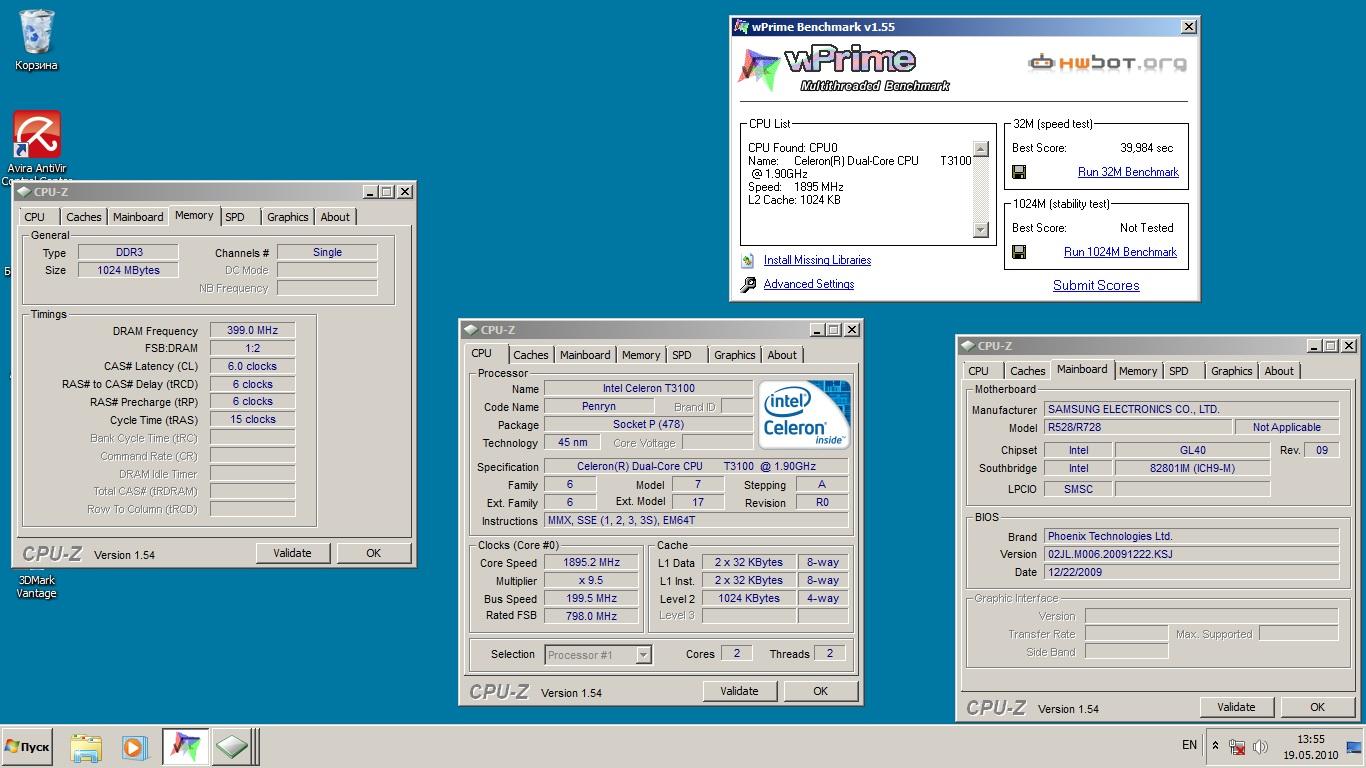Open Mainboard tab in center CPU-Z window
The height and width of the screenshot is (768, 1366).
585,355
